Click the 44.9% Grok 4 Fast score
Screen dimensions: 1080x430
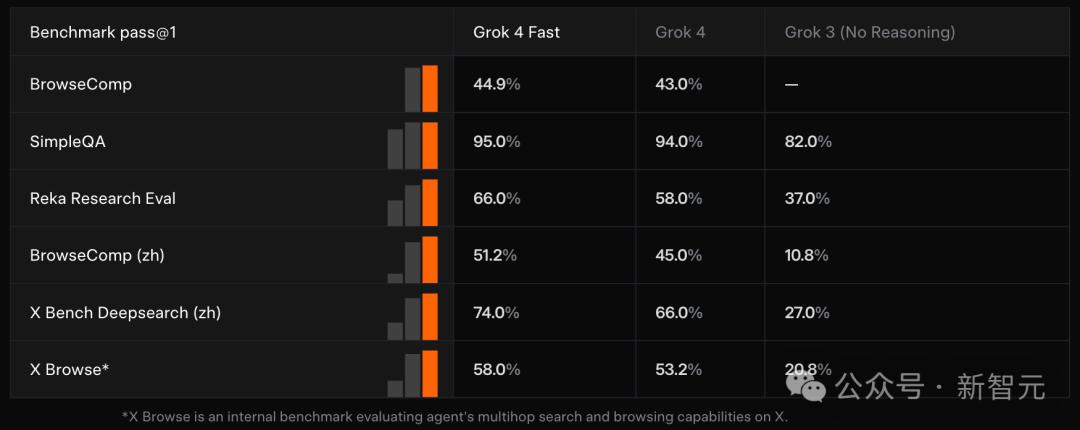click(x=497, y=84)
